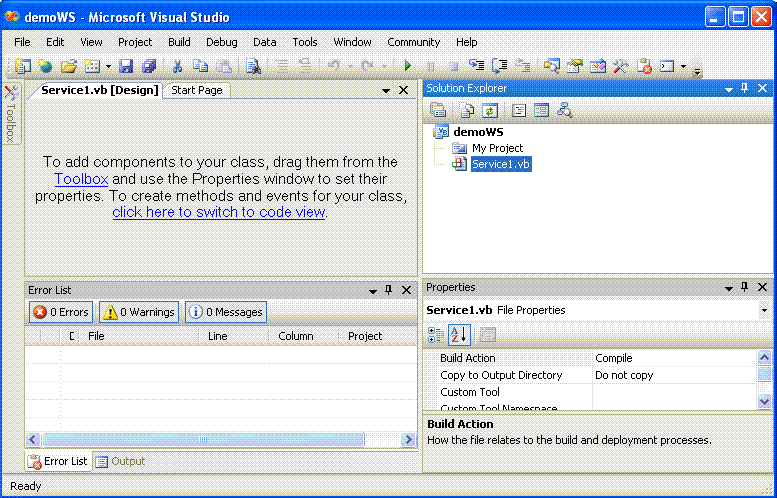Open the File menu
The height and width of the screenshot is (498, 777).
[22, 42]
